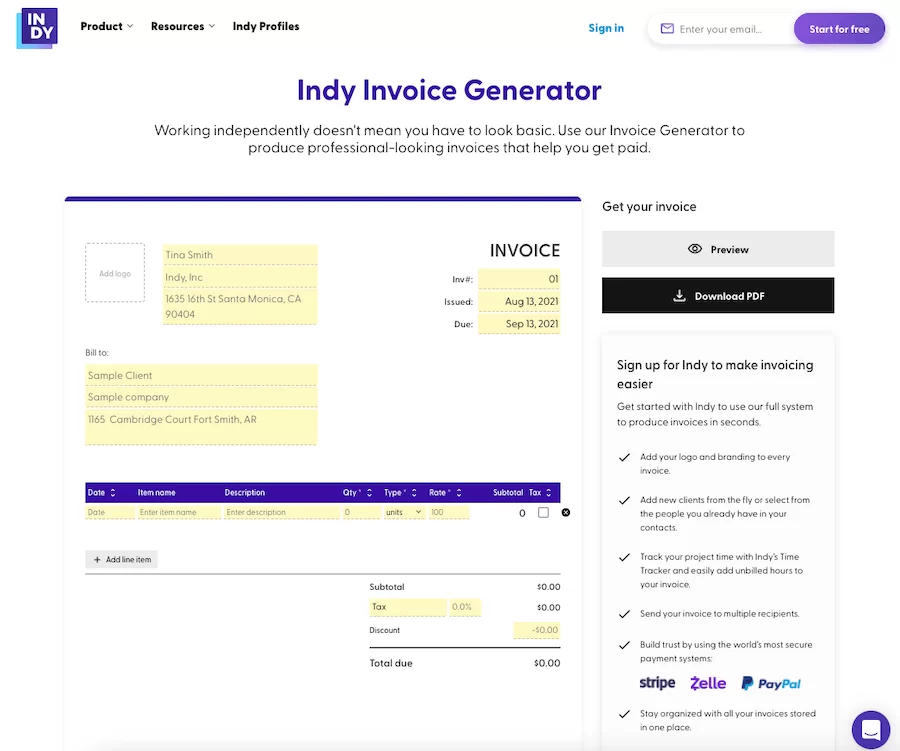Sort by the Type column arrows
The width and height of the screenshot is (900, 751).
coord(414,493)
